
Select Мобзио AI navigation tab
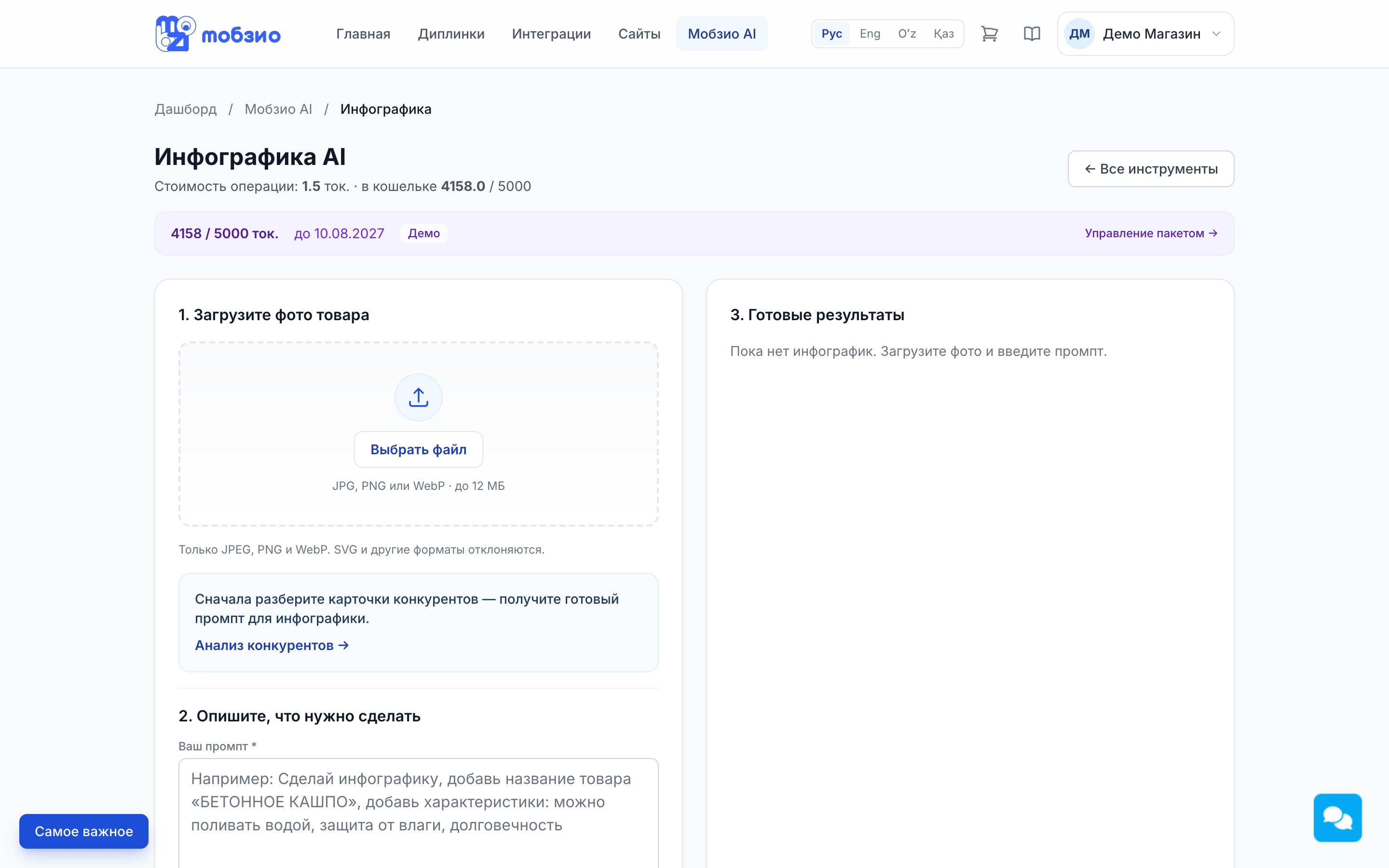(x=722, y=34)
